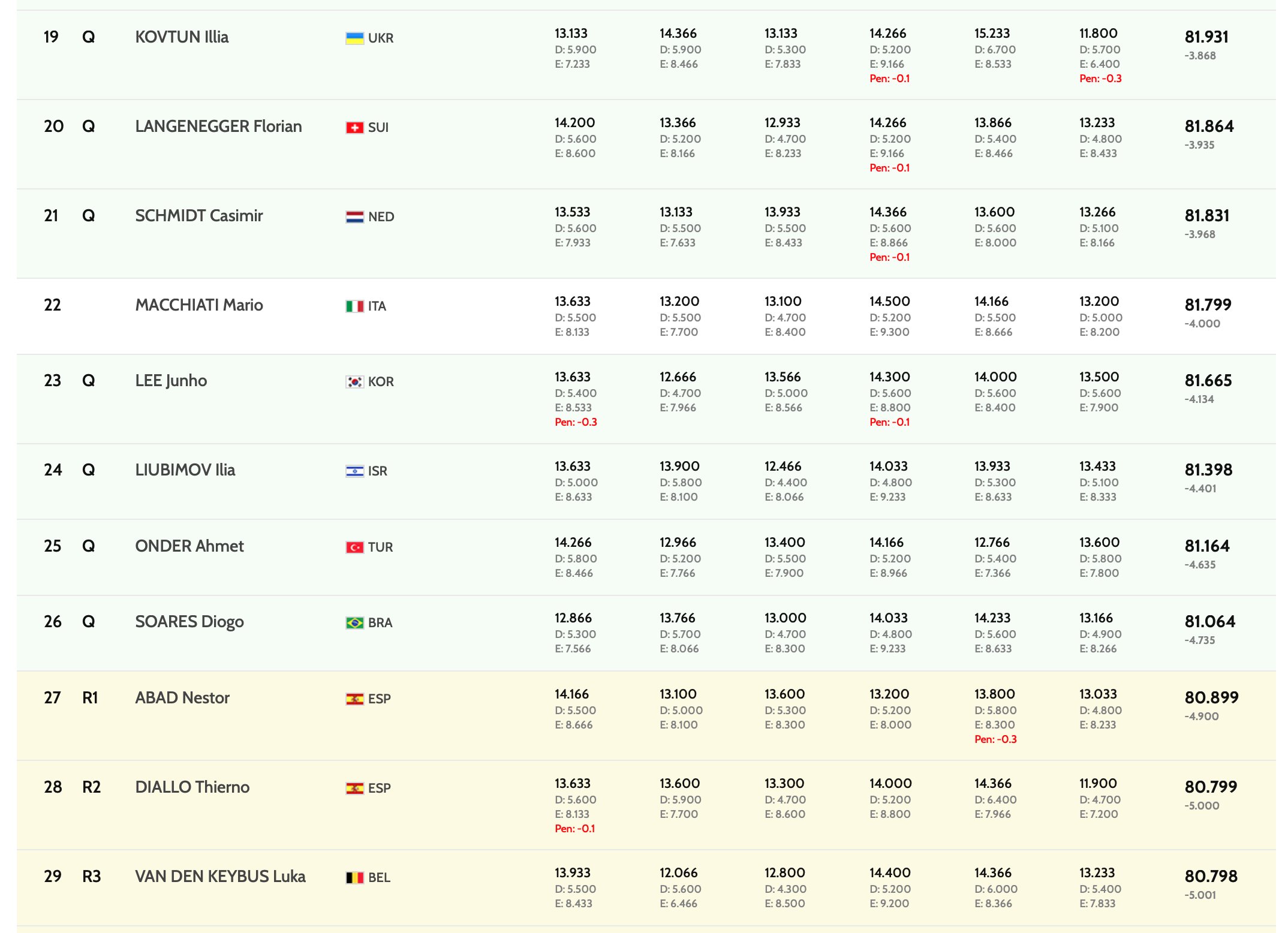Click the Q qualifier mark for LEE Junho
Screen dimensions: 1288x933
coord(88,381)
